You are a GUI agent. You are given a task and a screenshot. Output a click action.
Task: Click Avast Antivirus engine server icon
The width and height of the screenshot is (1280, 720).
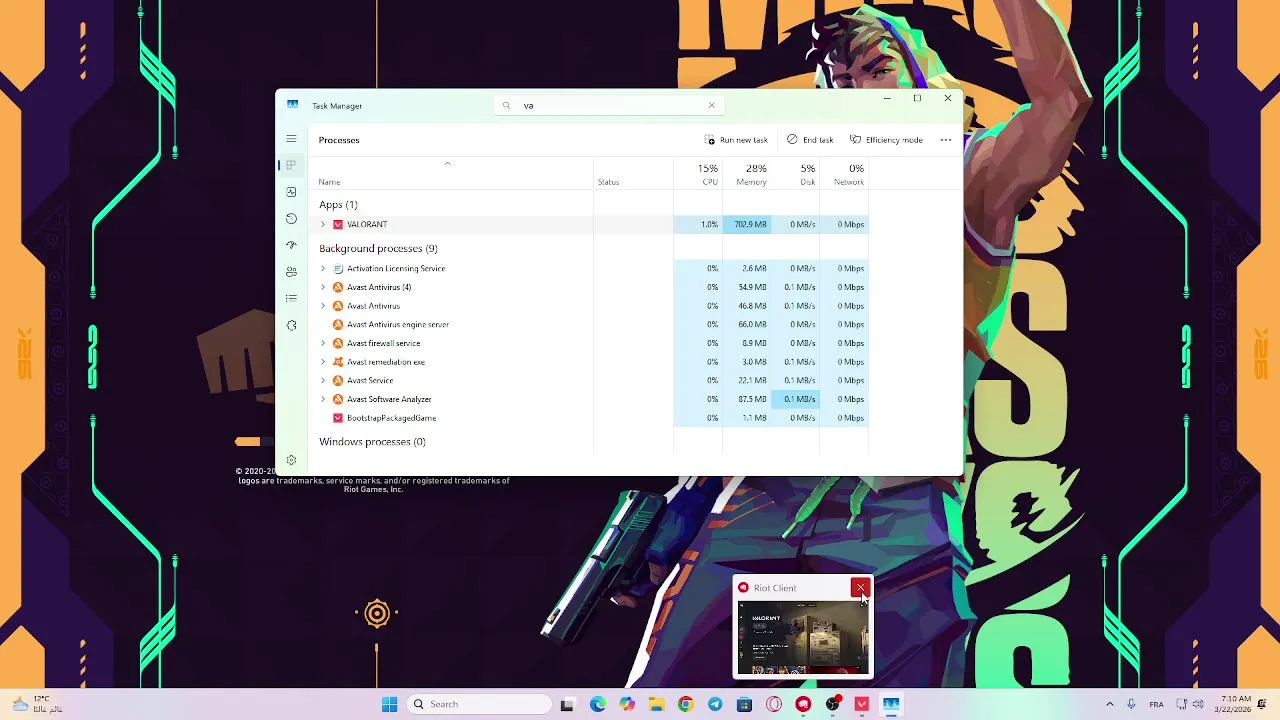338,324
